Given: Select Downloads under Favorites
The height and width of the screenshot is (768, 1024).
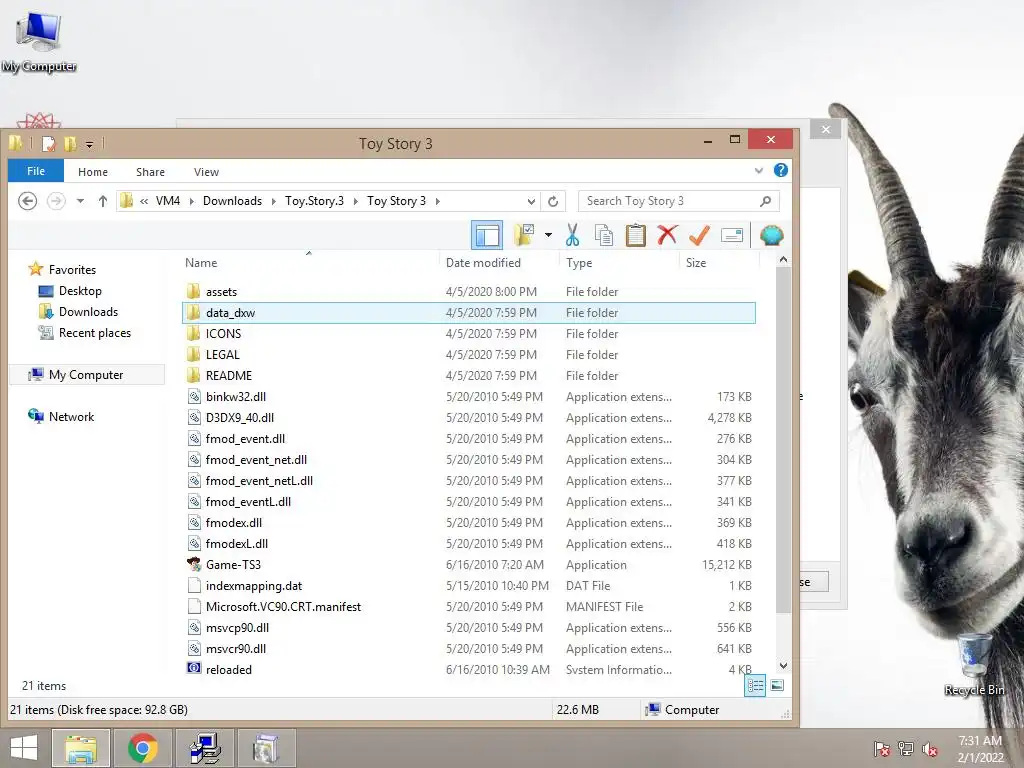Looking at the screenshot, I should [x=88, y=312].
